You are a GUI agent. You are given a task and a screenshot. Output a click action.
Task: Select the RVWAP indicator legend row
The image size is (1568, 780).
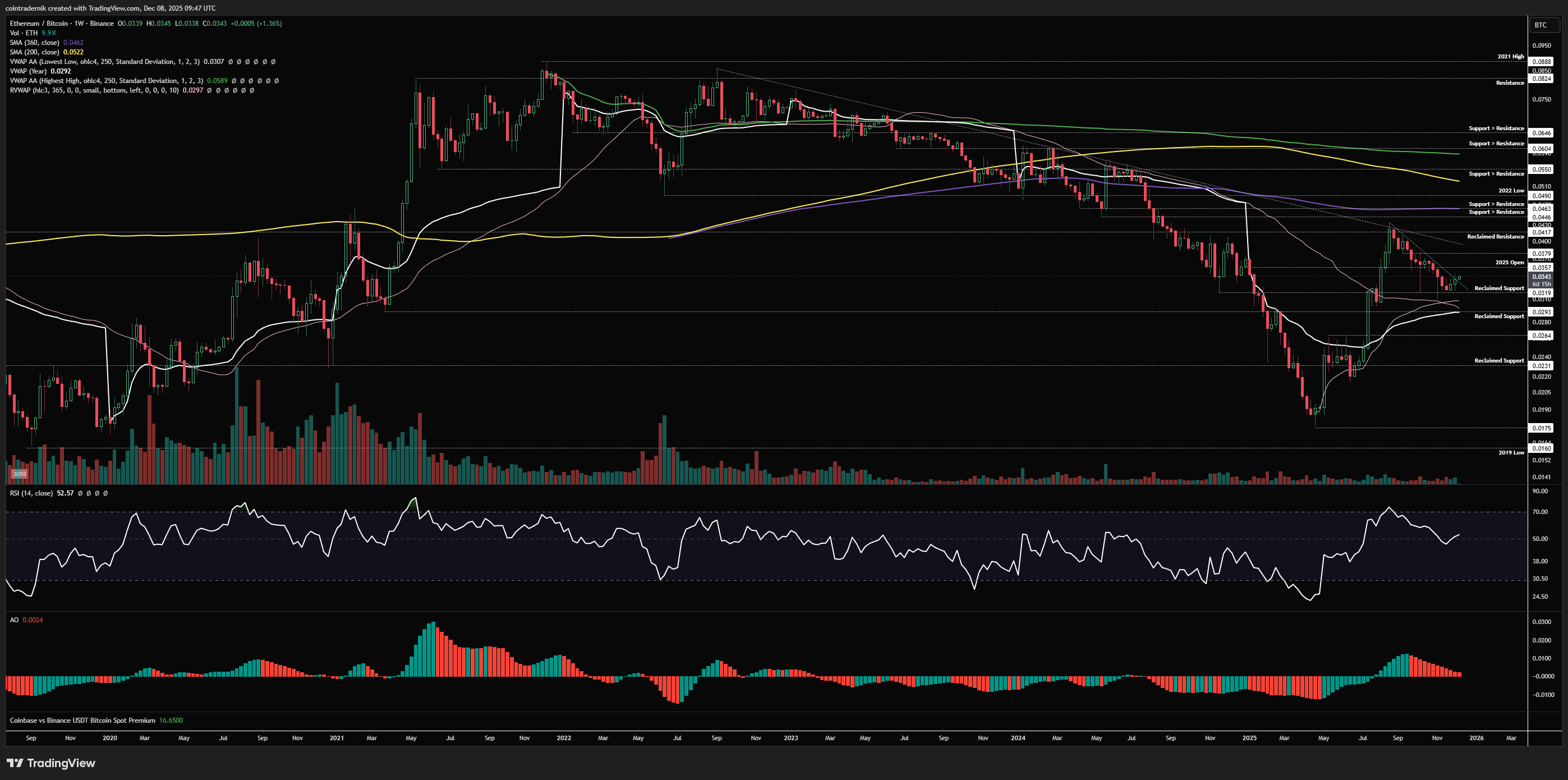coord(94,90)
